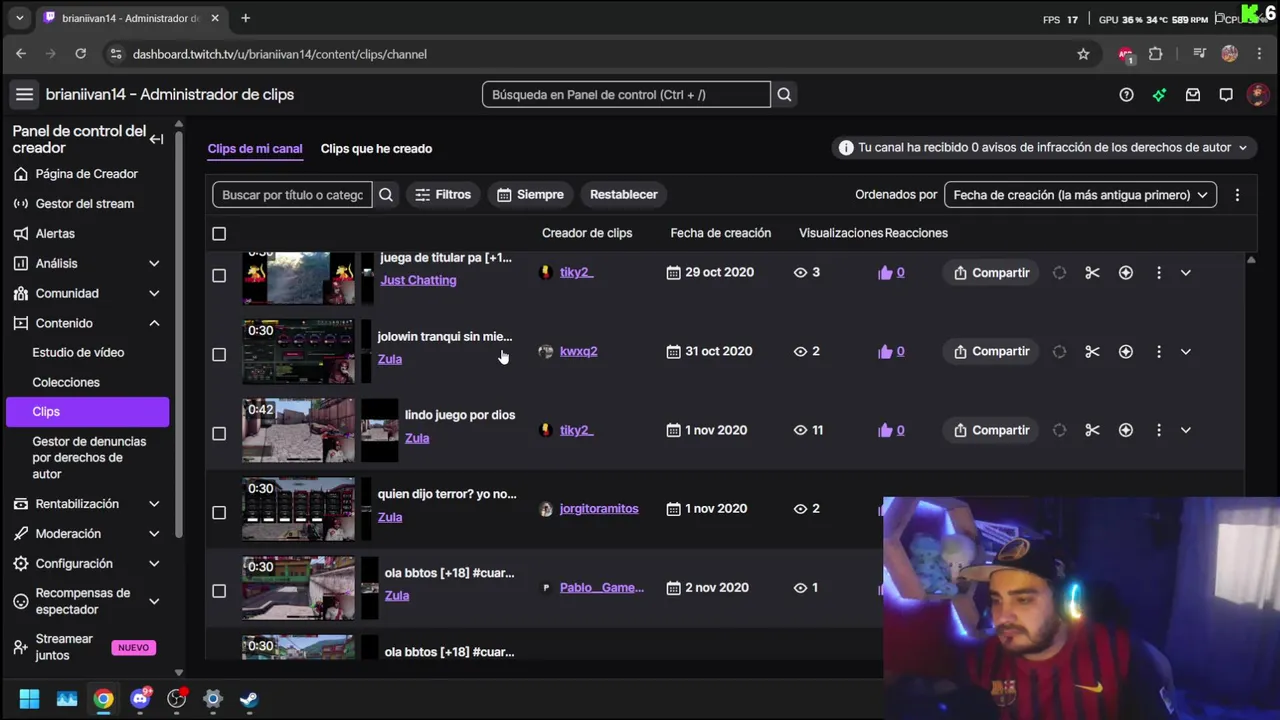Select the juega de titular clip checkbox
The image size is (1280, 720).
[x=219, y=275]
